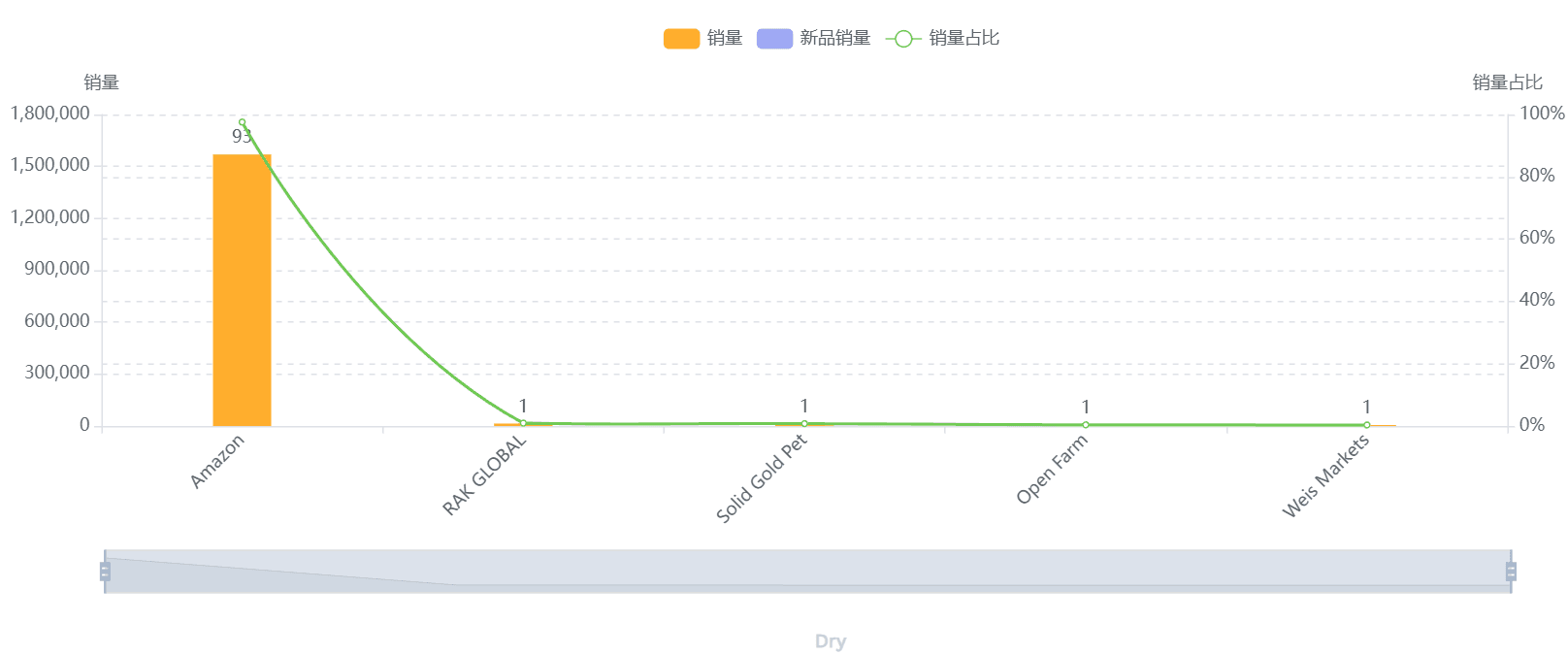Click the Open Farm x-axis label
Image resolution: width=1568 pixels, height=655 pixels.
click(1052, 470)
